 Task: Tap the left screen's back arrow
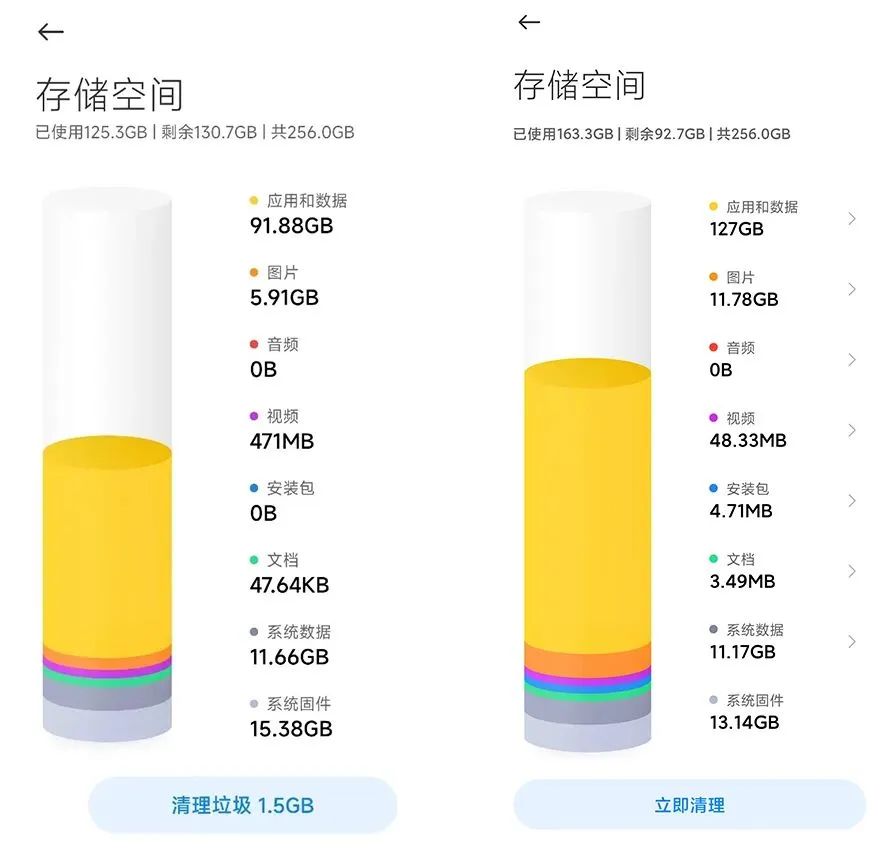[50, 31]
